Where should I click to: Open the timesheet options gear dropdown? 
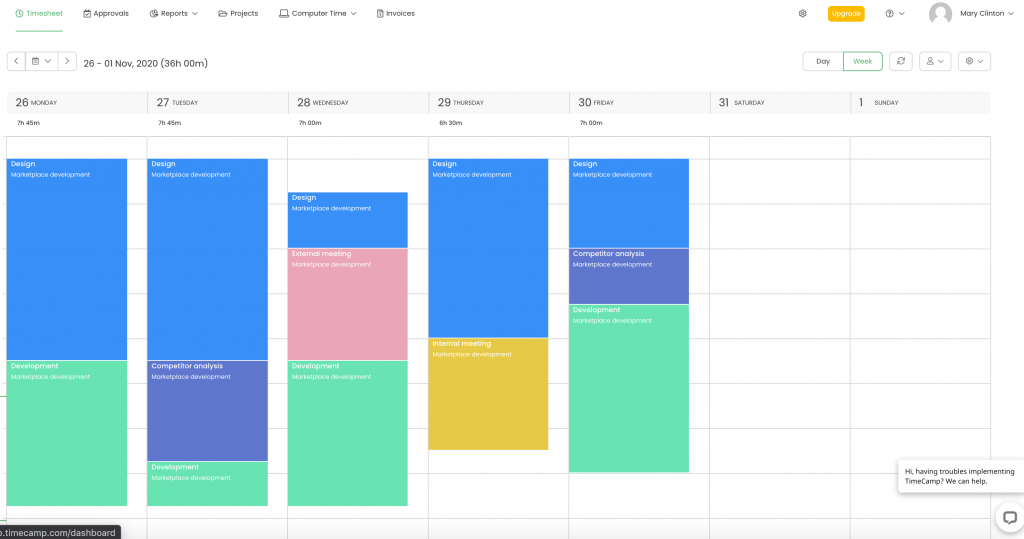point(974,61)
